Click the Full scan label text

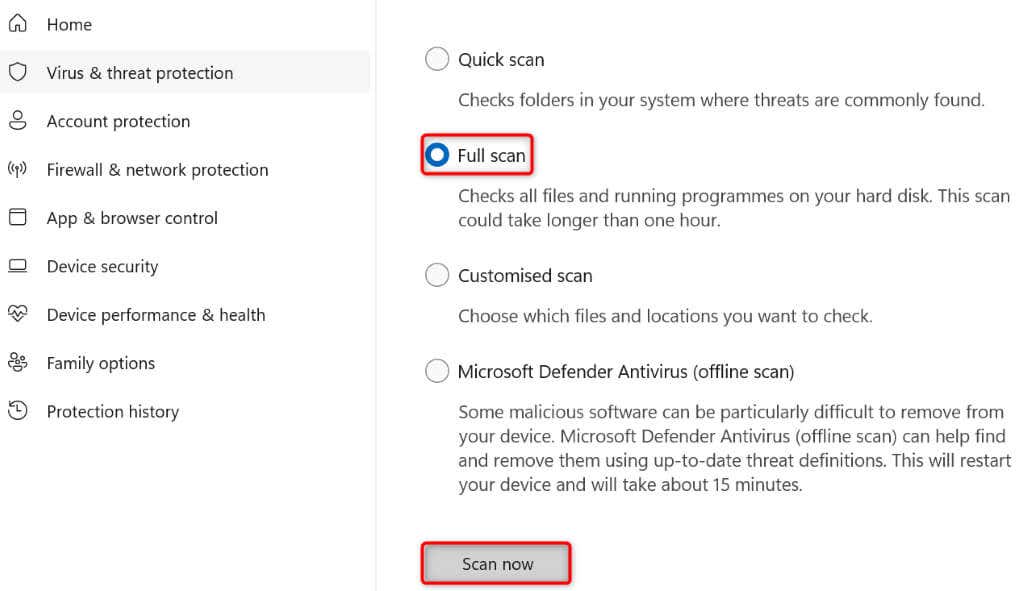click(x=491, y=156)
